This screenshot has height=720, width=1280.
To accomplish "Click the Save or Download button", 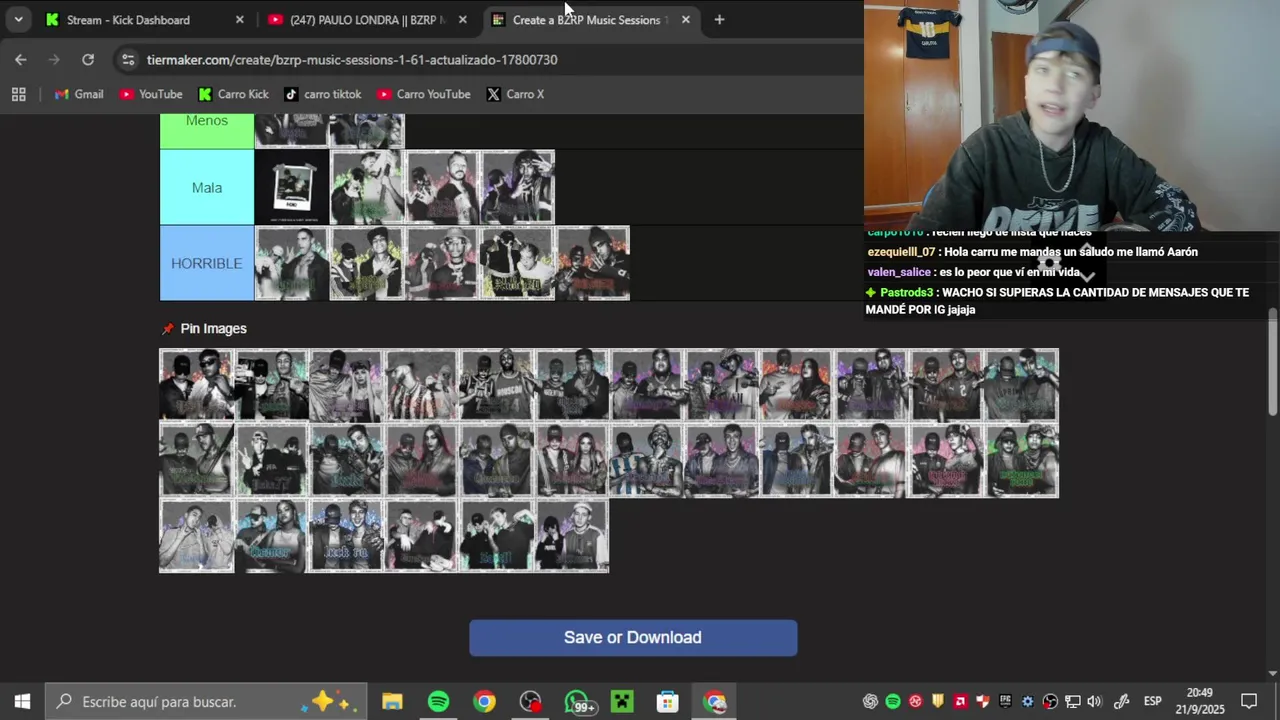I will pyautogui.click(x=633, y=638).
